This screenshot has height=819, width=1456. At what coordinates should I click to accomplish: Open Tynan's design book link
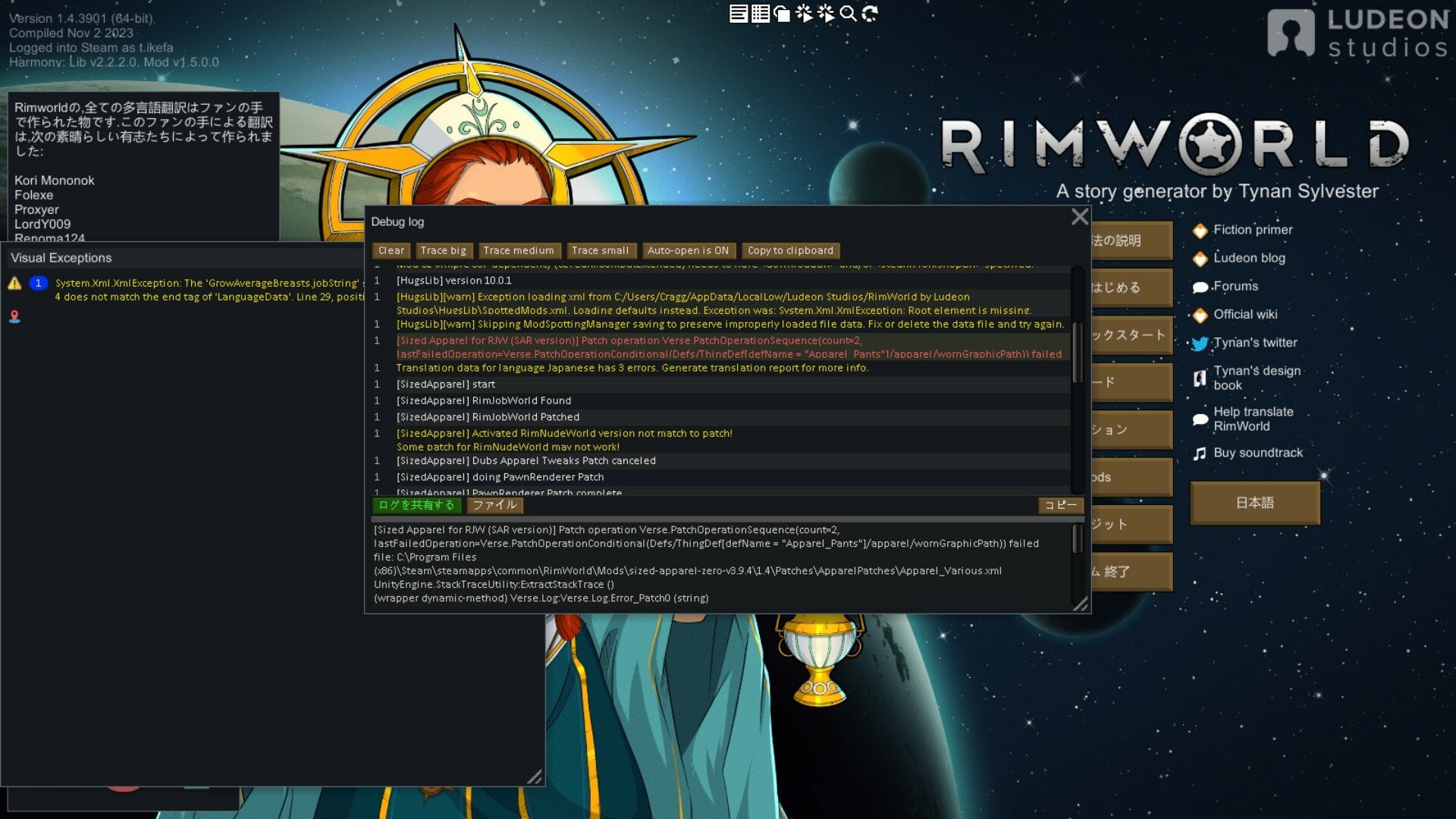pos(1257,378)
